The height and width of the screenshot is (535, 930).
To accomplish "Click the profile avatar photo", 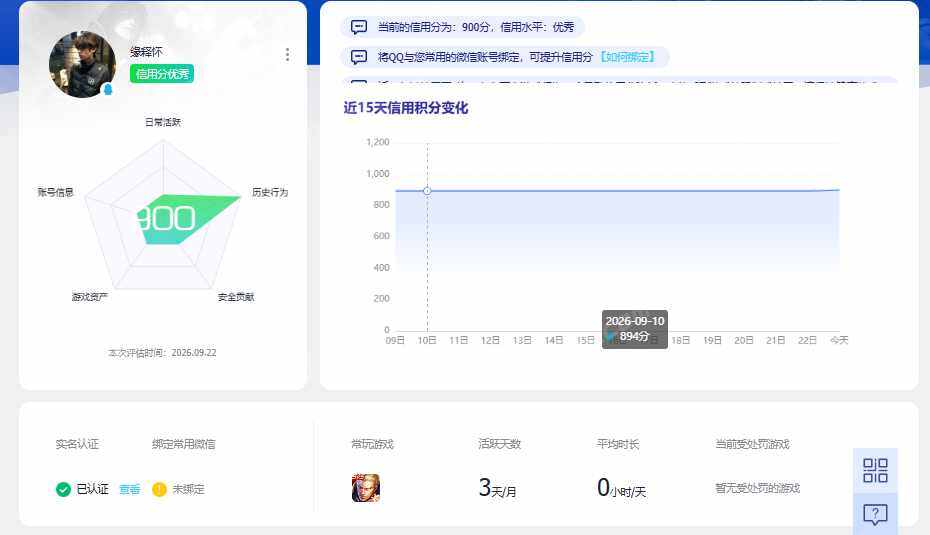I will 82,64.
